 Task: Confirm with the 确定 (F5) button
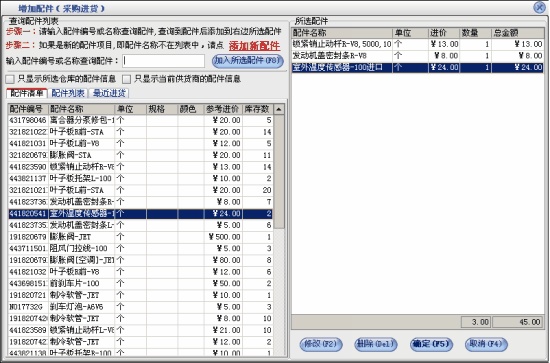(x=431, y=344)
